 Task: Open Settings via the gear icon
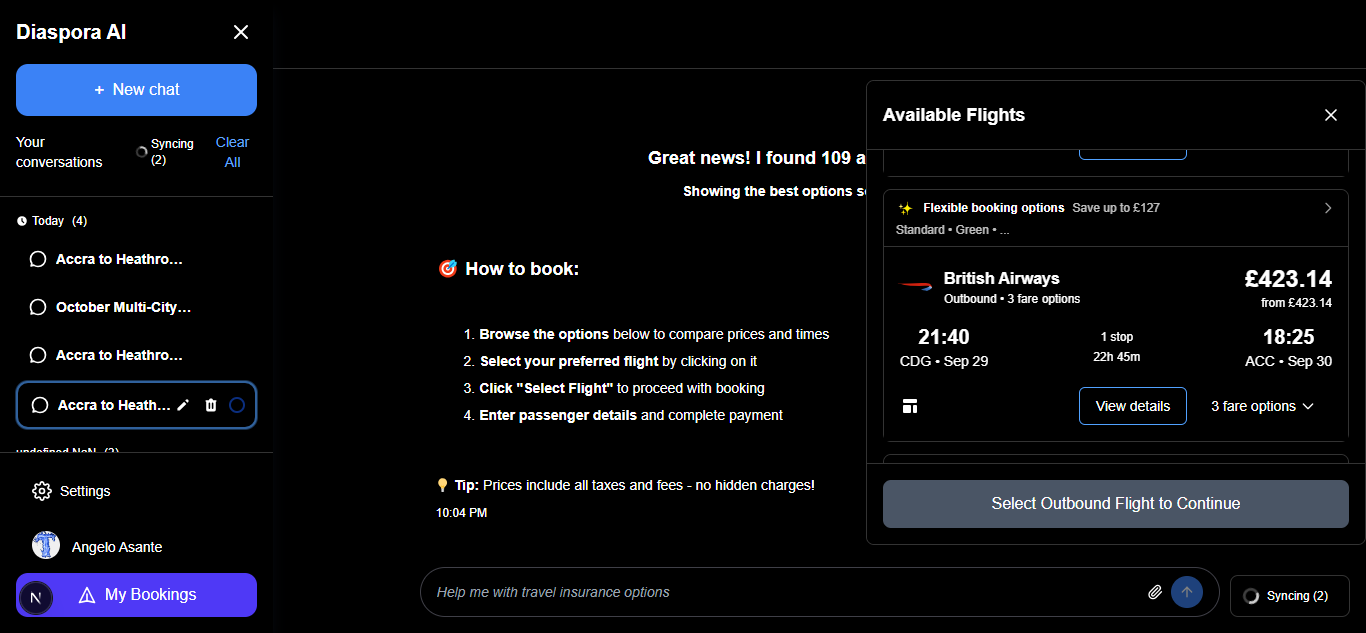coord(42,491)
